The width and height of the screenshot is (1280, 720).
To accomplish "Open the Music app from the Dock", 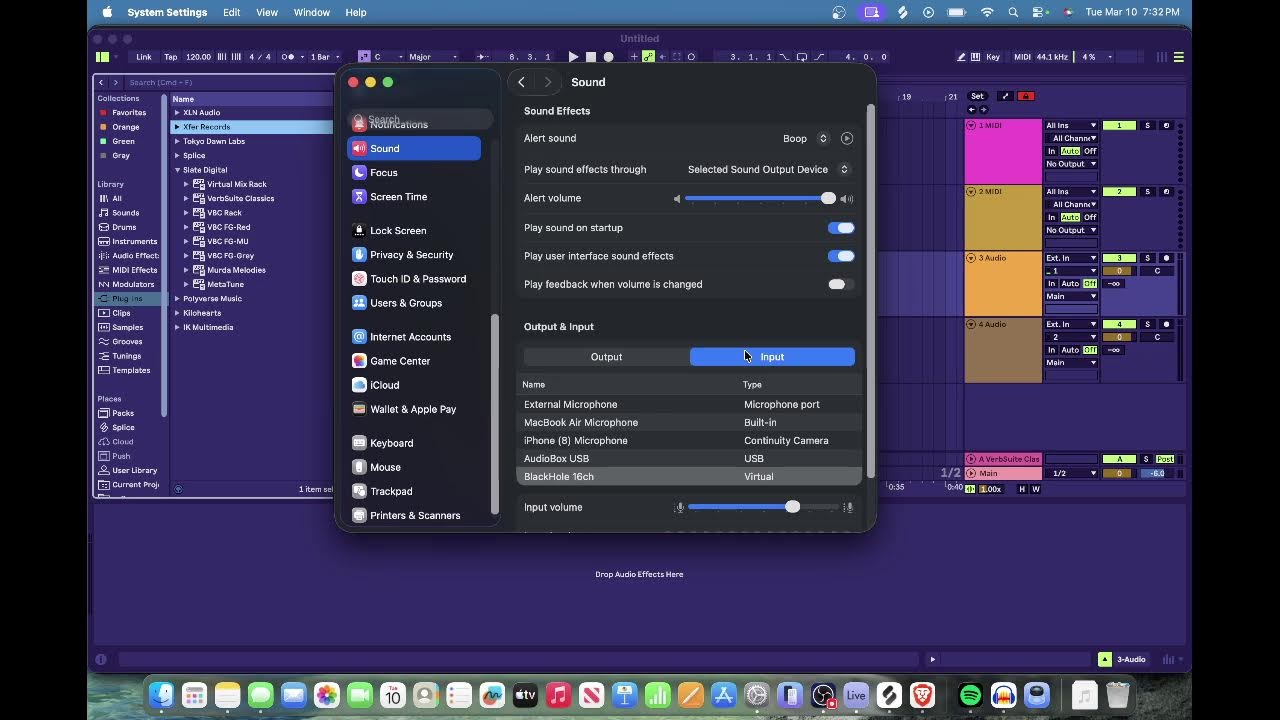I will 558,695.
